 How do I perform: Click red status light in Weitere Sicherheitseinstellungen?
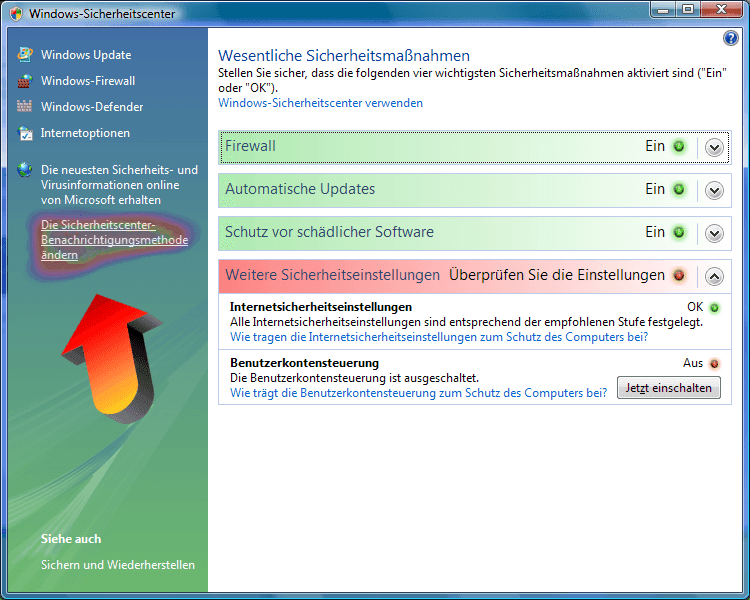[679, 276]
